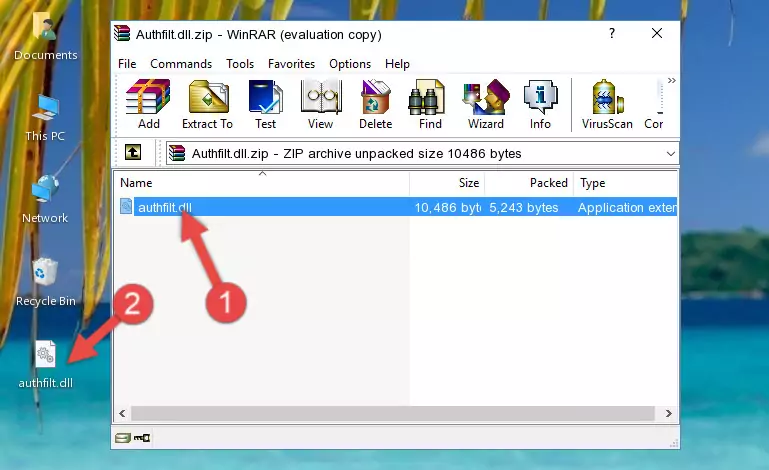Image resolution: width=769 pixels, height=470 pixels.
Task: Open the File menu
Action: click(x=127, y=64)
